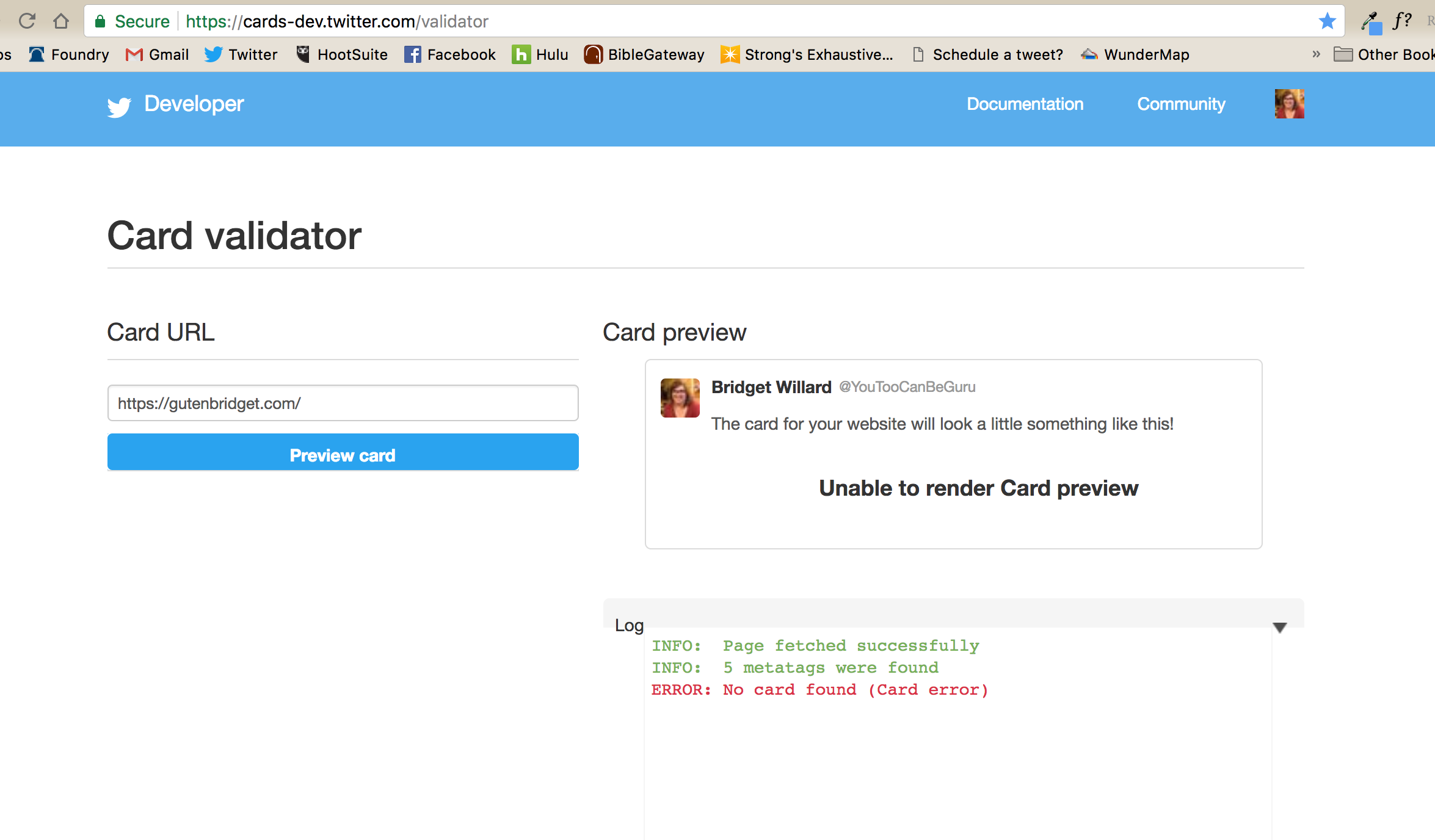Open the Hulu bookmark
Screen dimensions: 1435x840
point(540,55)
